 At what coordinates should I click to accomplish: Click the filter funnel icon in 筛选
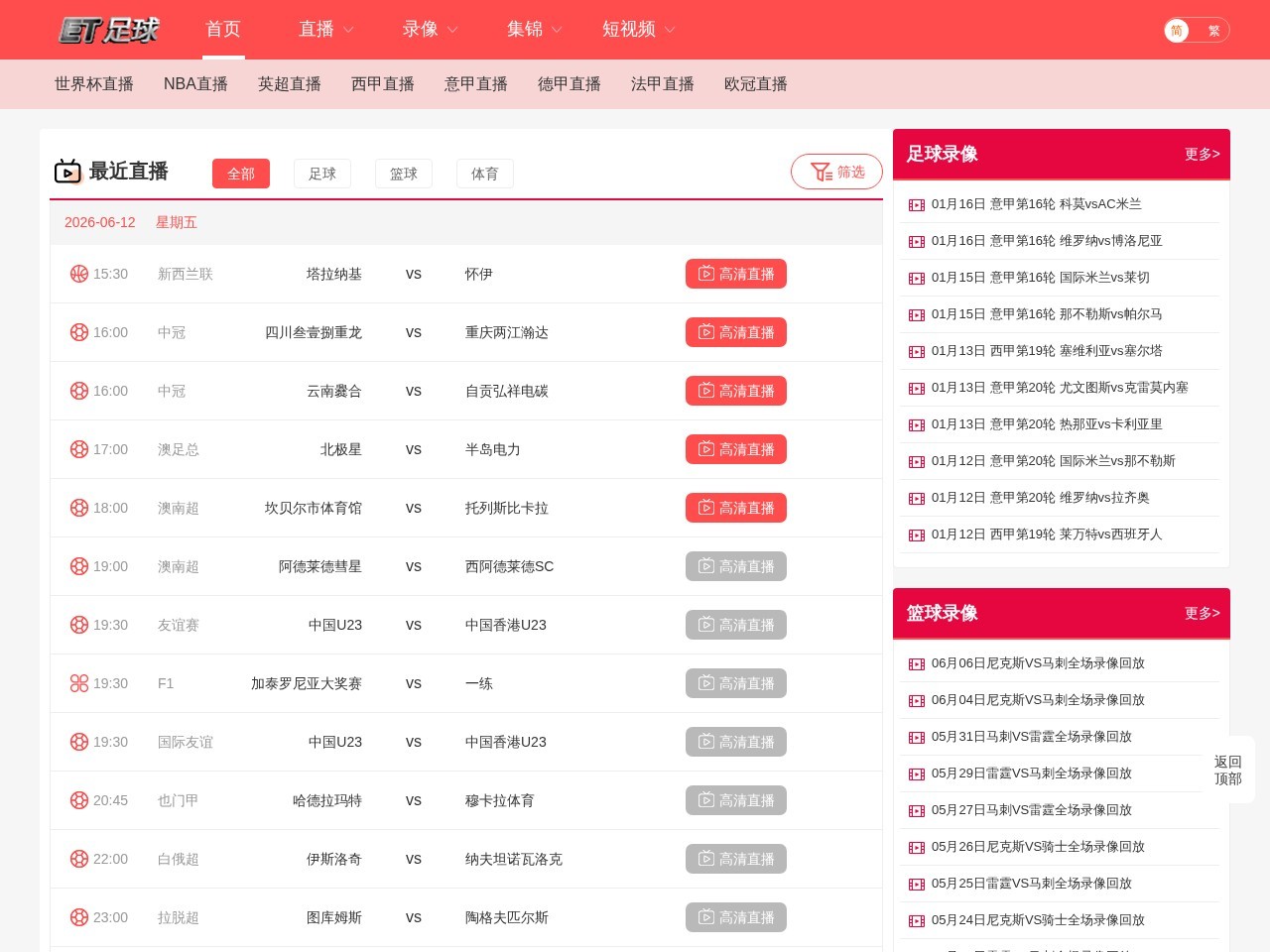[821, 172]
